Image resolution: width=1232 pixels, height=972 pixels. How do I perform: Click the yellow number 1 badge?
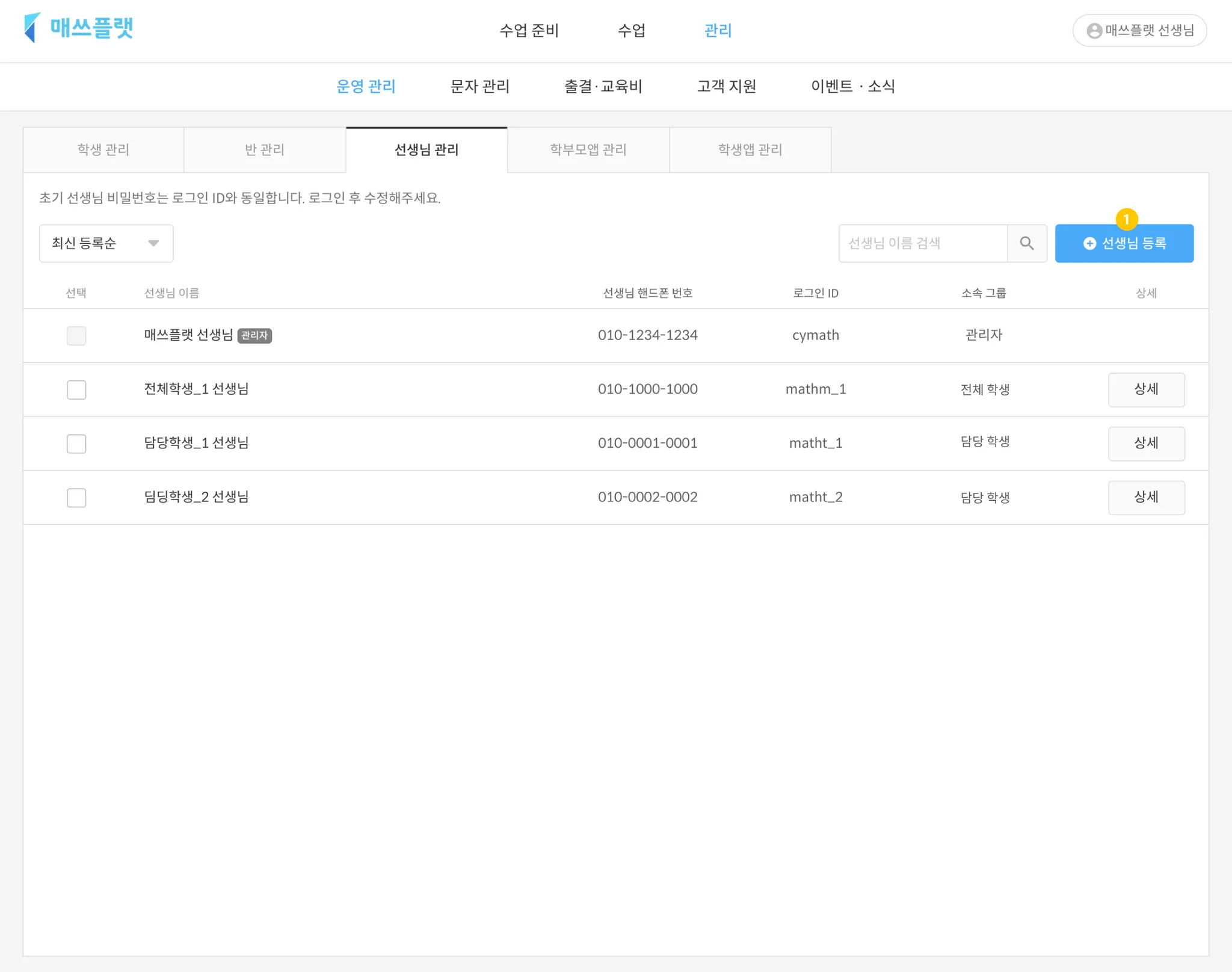click(1126, 219)
